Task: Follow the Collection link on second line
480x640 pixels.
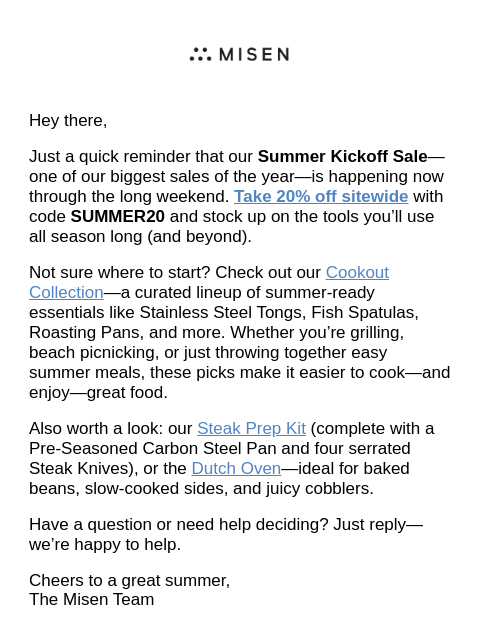Action: pyautogui.click(x=66, y=292)
